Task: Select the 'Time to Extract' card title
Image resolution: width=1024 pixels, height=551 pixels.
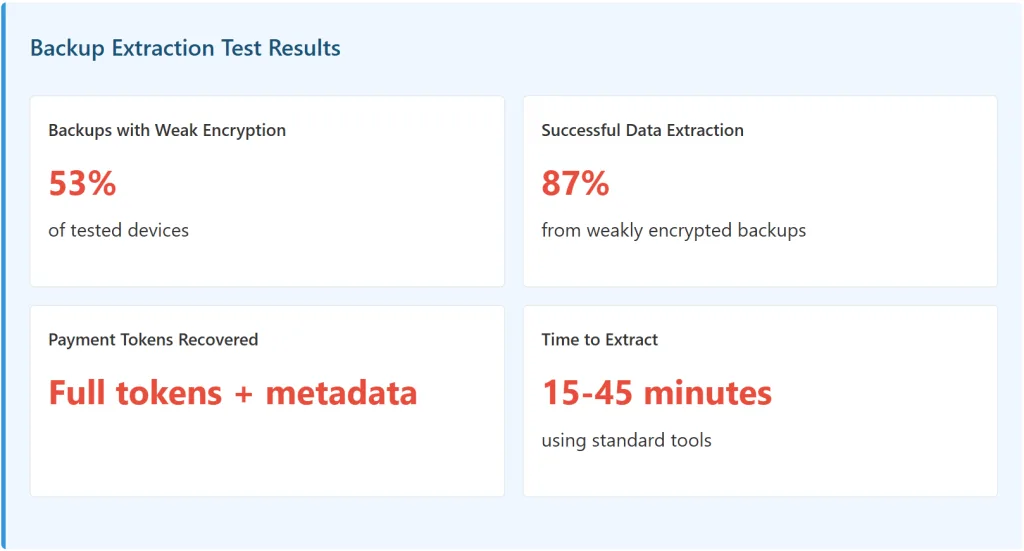Action: pyautogui.click(x=599, y=340)
